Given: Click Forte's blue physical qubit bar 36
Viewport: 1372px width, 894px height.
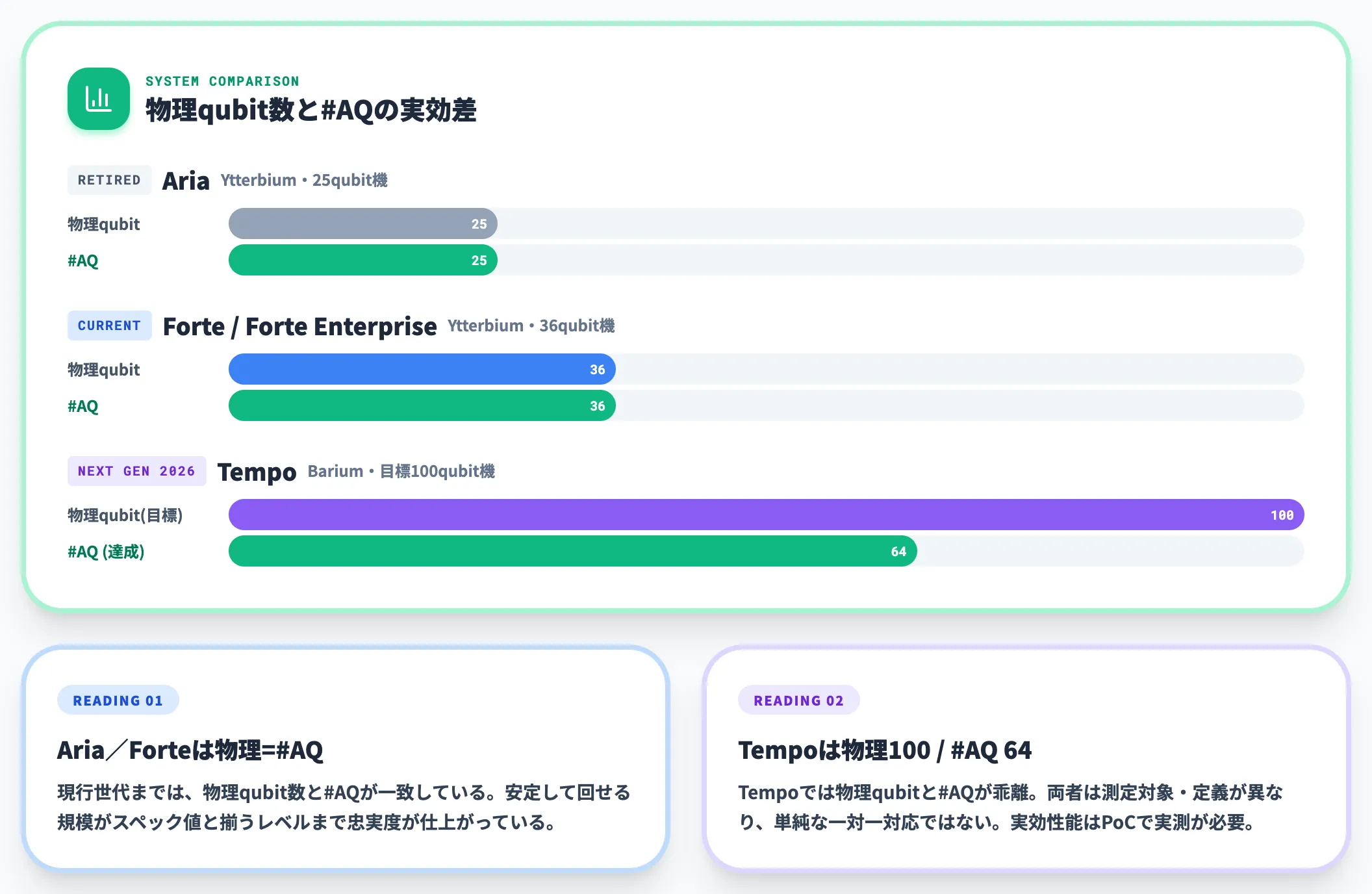Looking at the screenshot, I should (422, 369).
